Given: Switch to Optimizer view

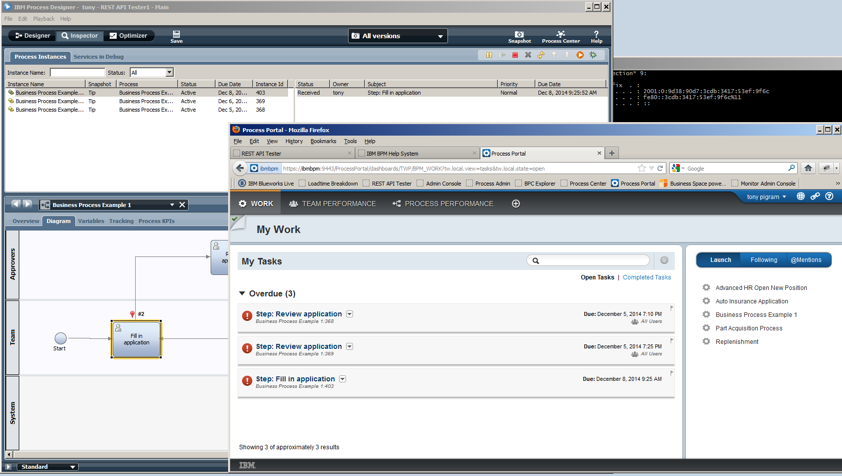Looking at the screenshot, I should (x=128, y=35).
